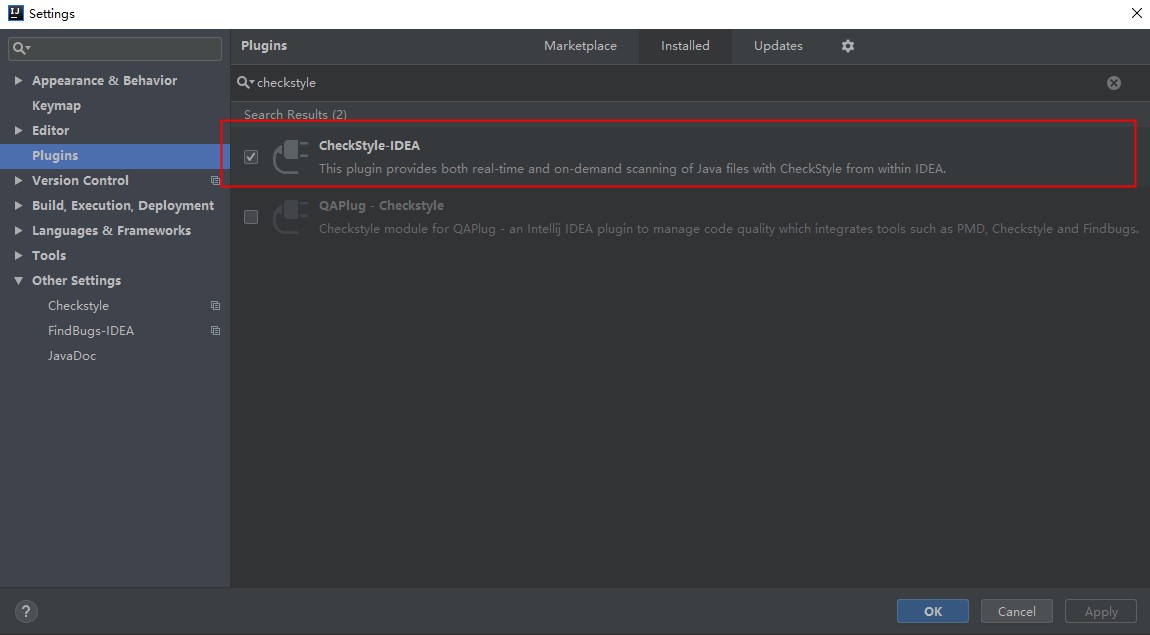Screen dimensions: 1150x635
Task: Click the IntelliJ logo in title bar
Action: [15, 13]
